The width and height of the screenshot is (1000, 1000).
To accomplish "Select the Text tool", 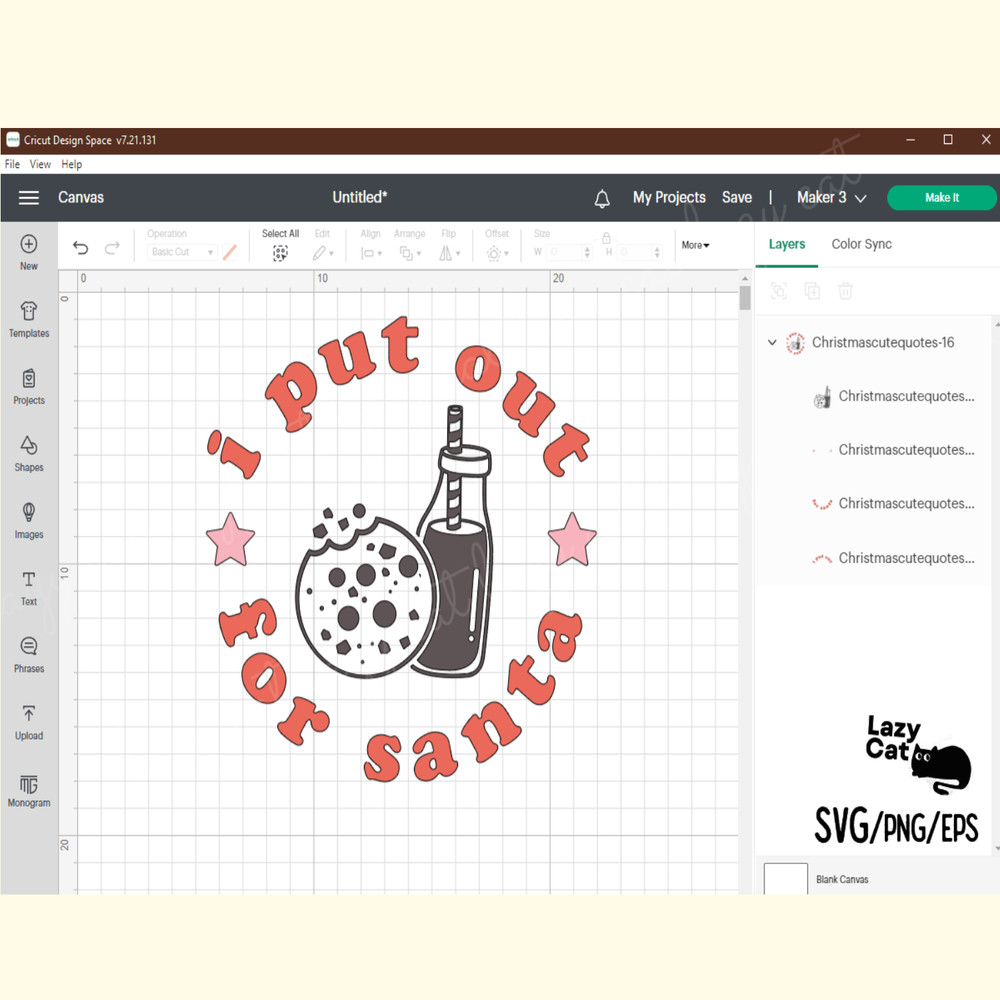I will point(29,580).
